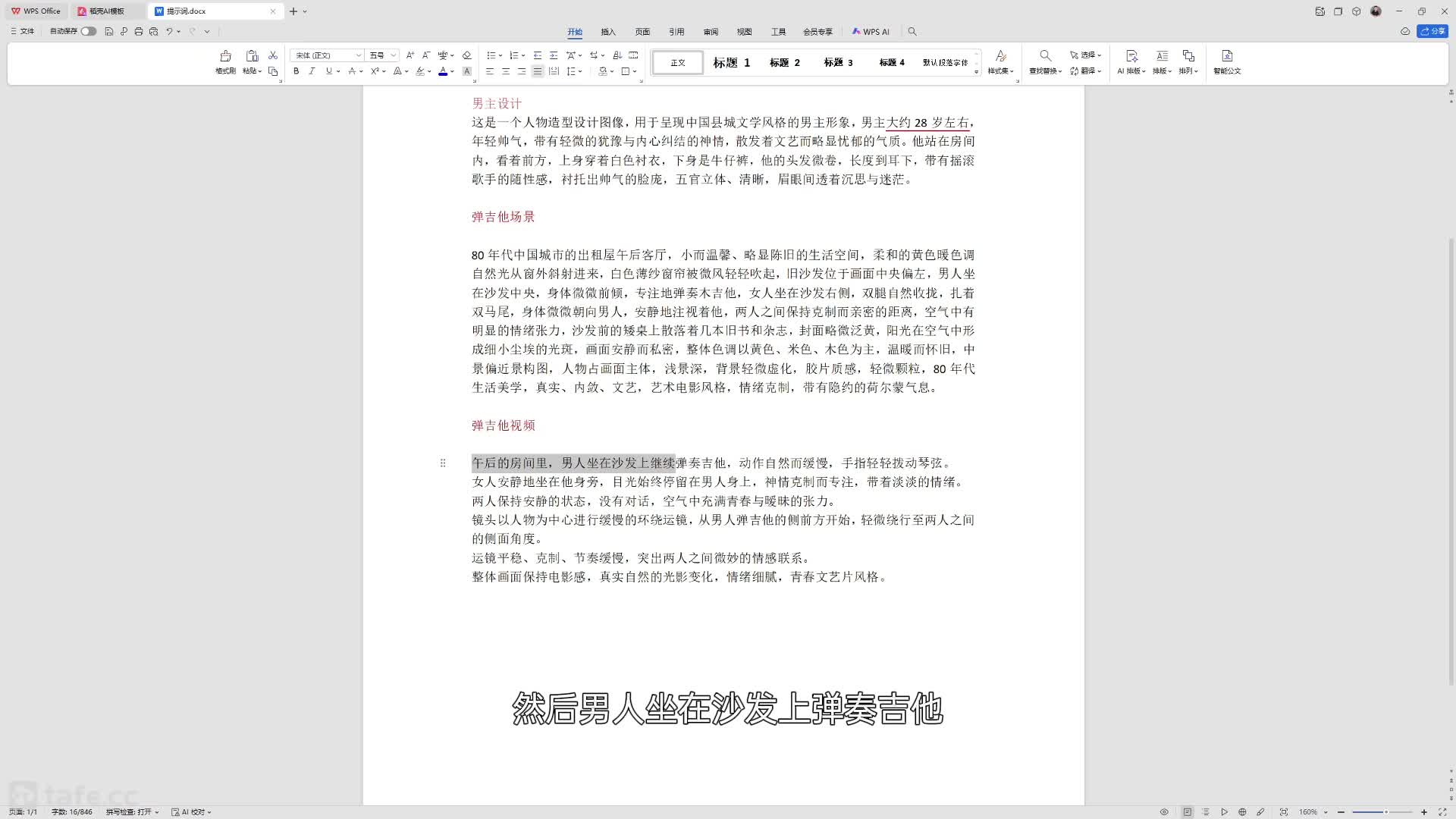Click the Cut scissors icon
This screenshot has height=819, width=1456.
[273, 55]
